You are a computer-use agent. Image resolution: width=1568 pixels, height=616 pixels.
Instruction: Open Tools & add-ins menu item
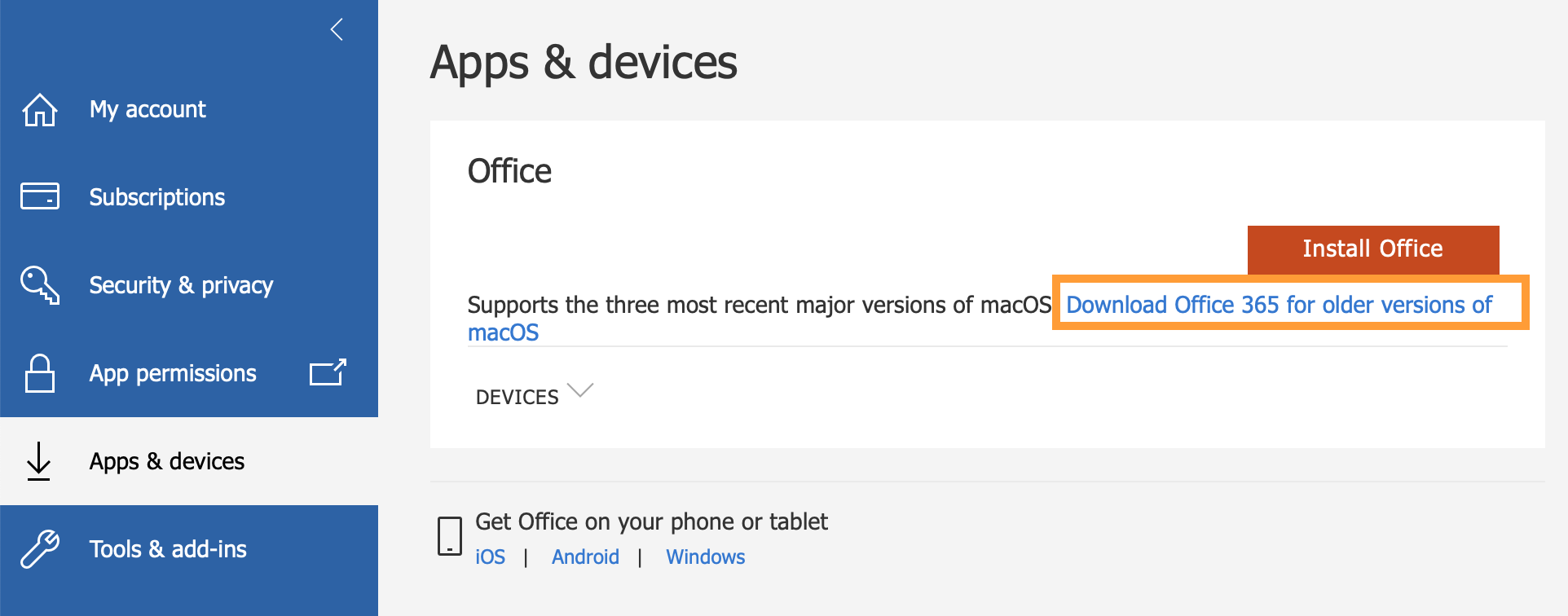(168, 549)
